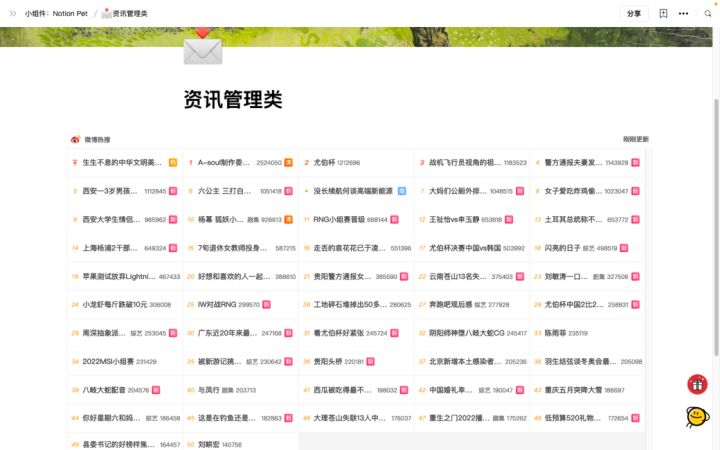Open the 阴阳师神堕八岐大蛇CG topic
Viewport: 720px width, 450px height.
click(x=467, y=333)
